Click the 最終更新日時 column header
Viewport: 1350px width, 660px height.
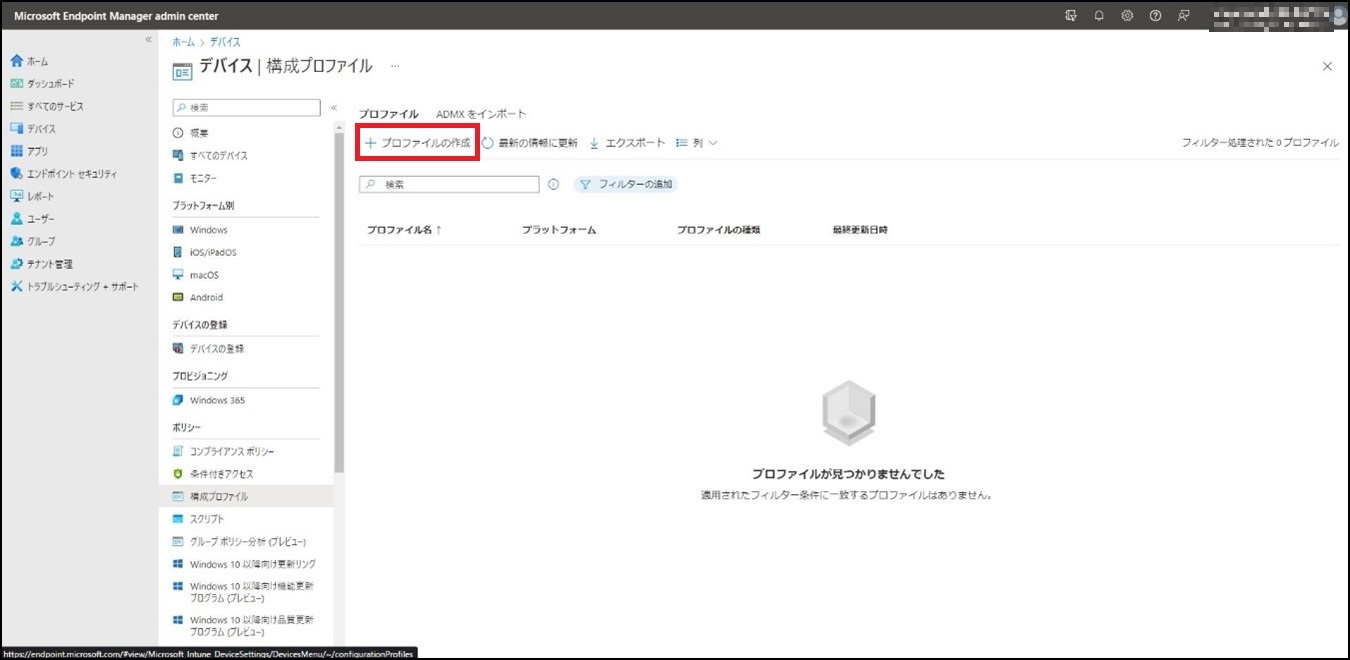click(860, 230)
